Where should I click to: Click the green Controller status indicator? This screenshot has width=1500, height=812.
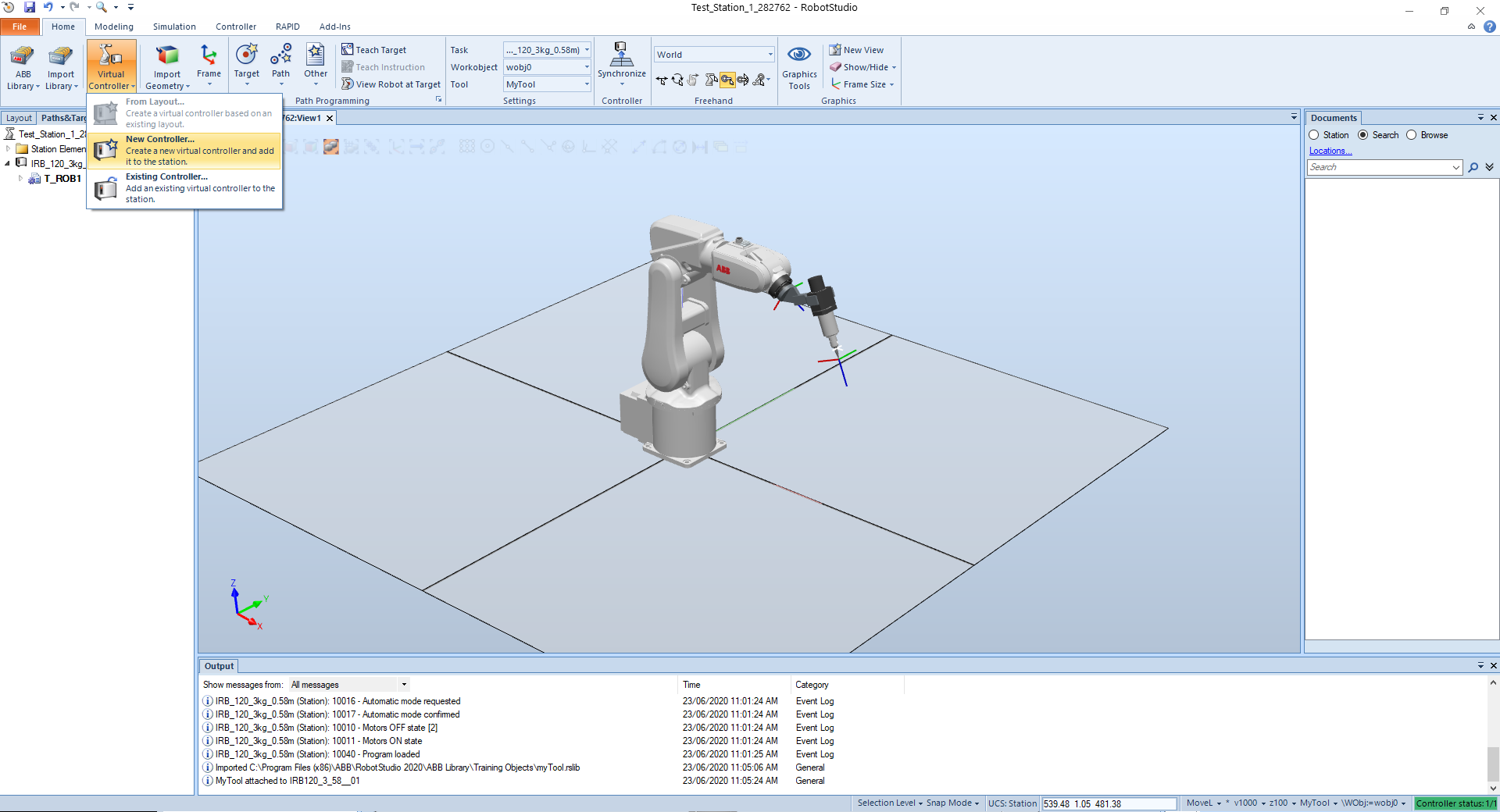coord(1455,803)
